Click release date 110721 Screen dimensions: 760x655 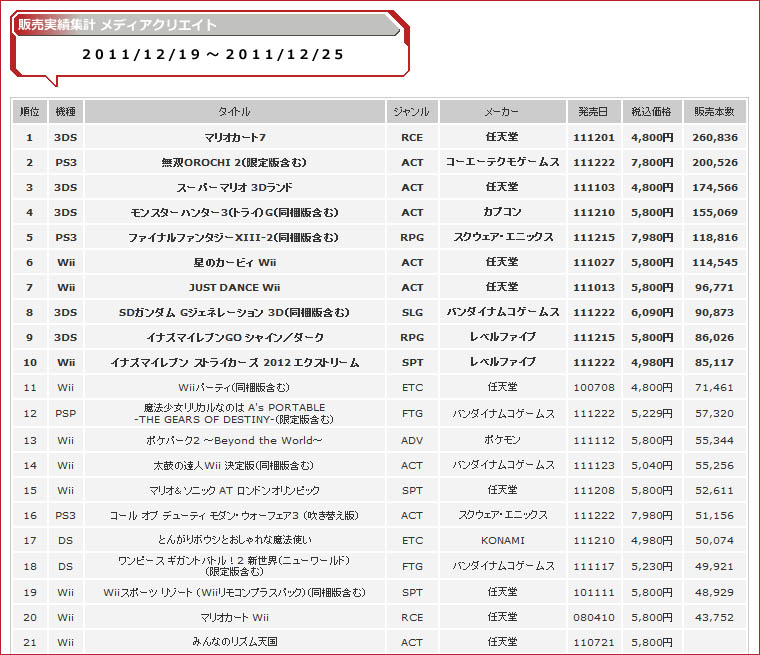point(594,642)
